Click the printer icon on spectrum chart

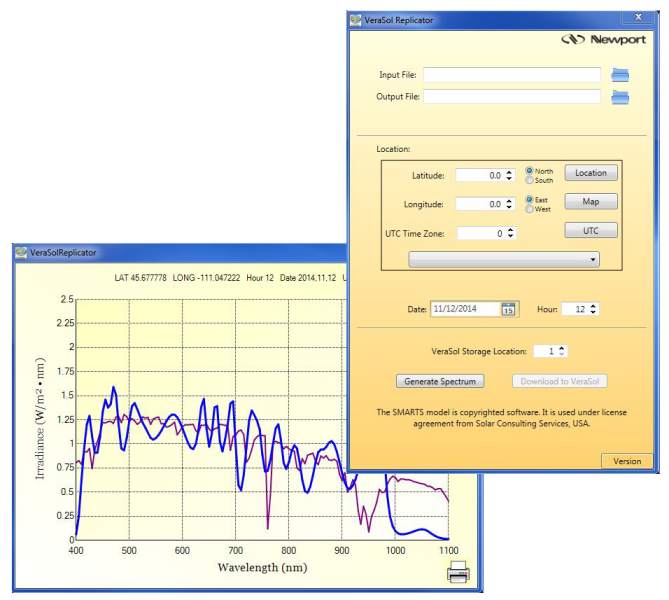pos(458,572)
